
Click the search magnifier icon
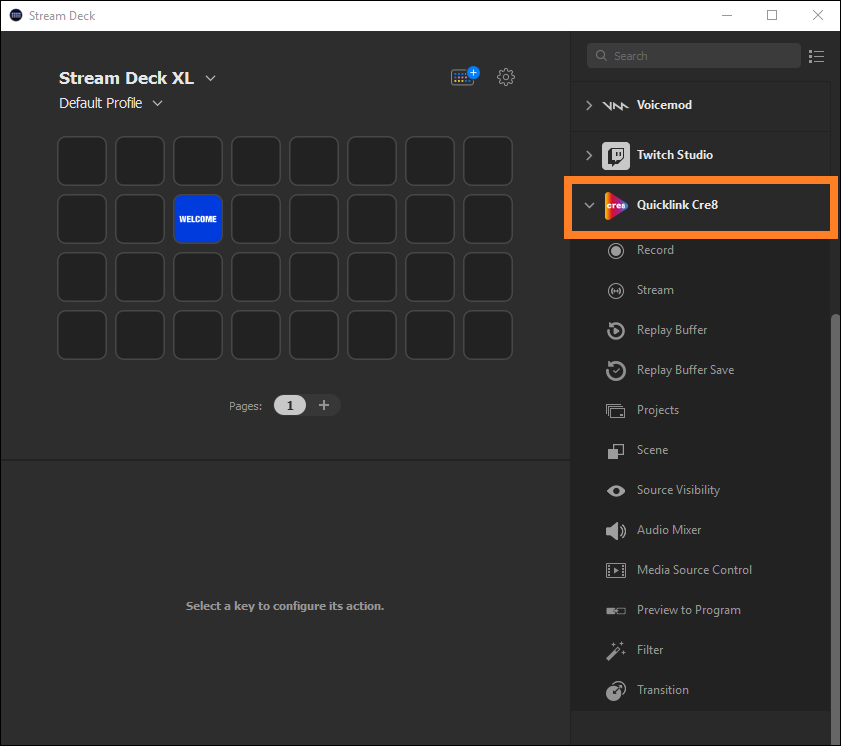point(601,56)
